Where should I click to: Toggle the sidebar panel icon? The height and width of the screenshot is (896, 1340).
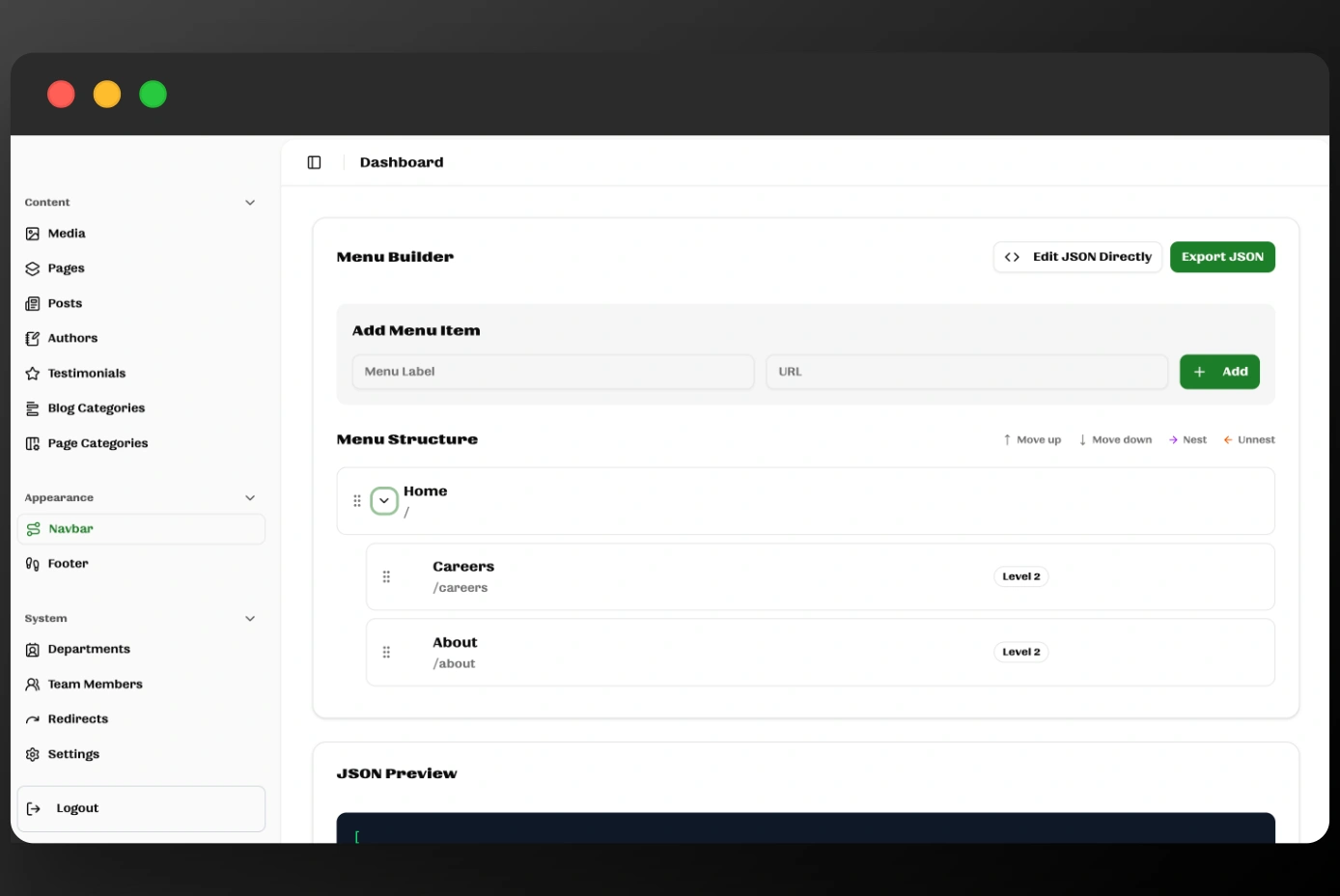[314, 162]
